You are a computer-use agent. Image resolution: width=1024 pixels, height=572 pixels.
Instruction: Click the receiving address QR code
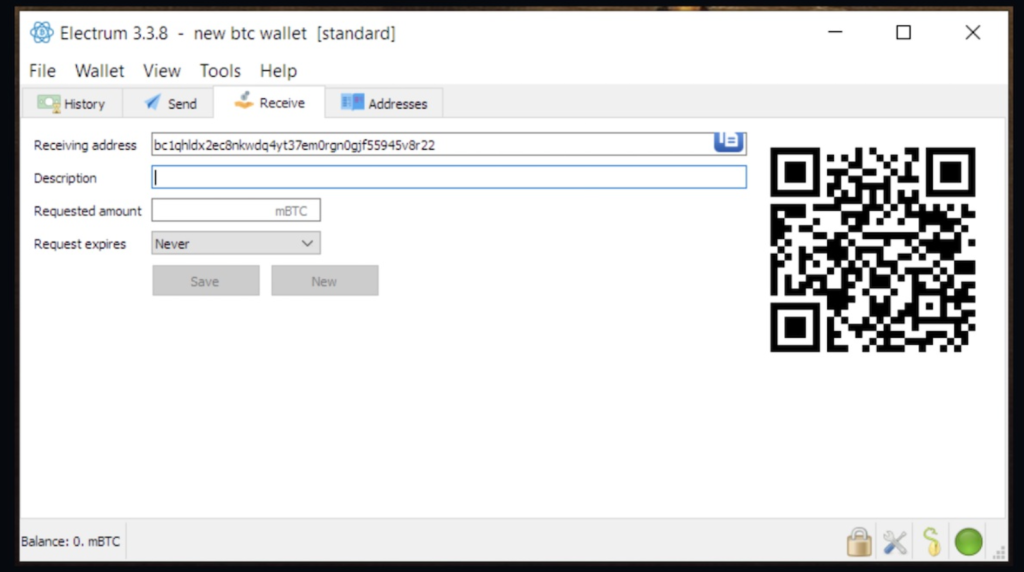(872, 249)
